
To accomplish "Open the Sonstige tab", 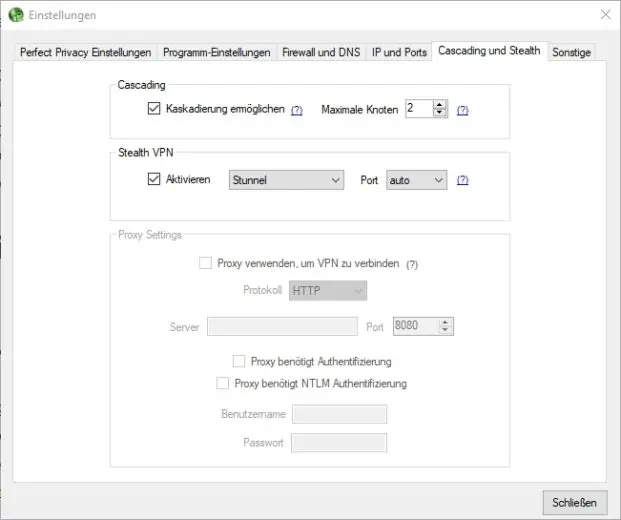I will (571, 52).
